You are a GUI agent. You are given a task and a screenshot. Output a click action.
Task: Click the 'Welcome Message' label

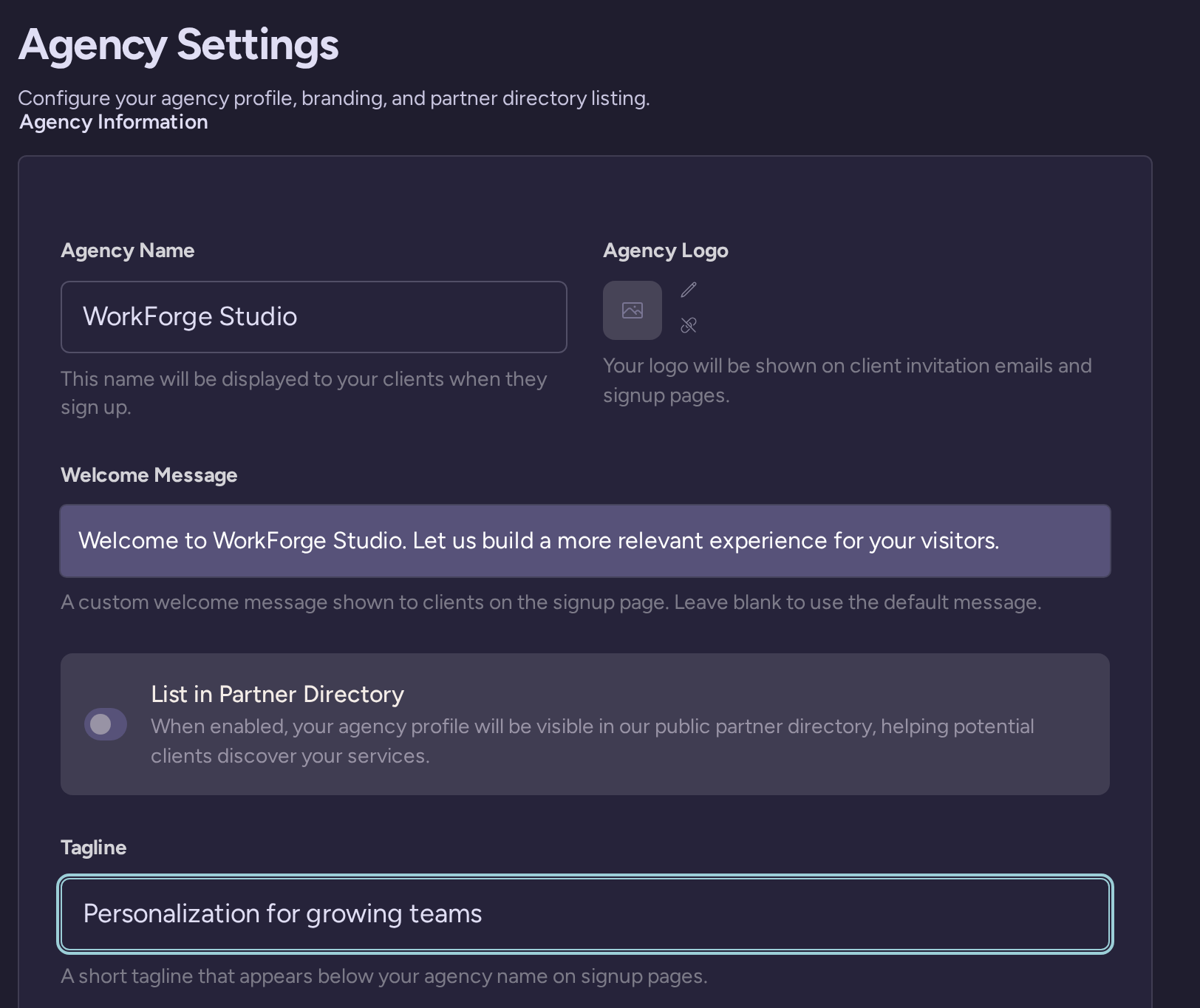pyautogui.click(x=149, y=475)
